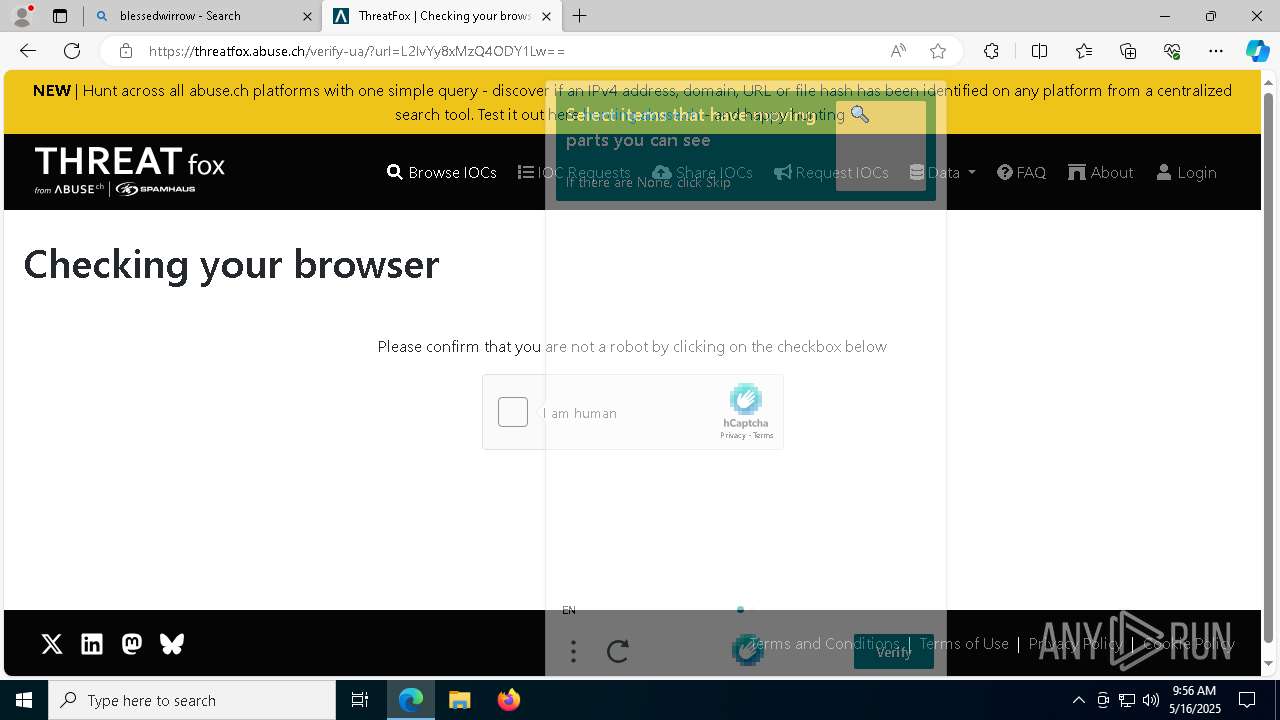This screenshot has width=1280, height=720.
Task: Open tab actions menu
Action: [60, 16]
